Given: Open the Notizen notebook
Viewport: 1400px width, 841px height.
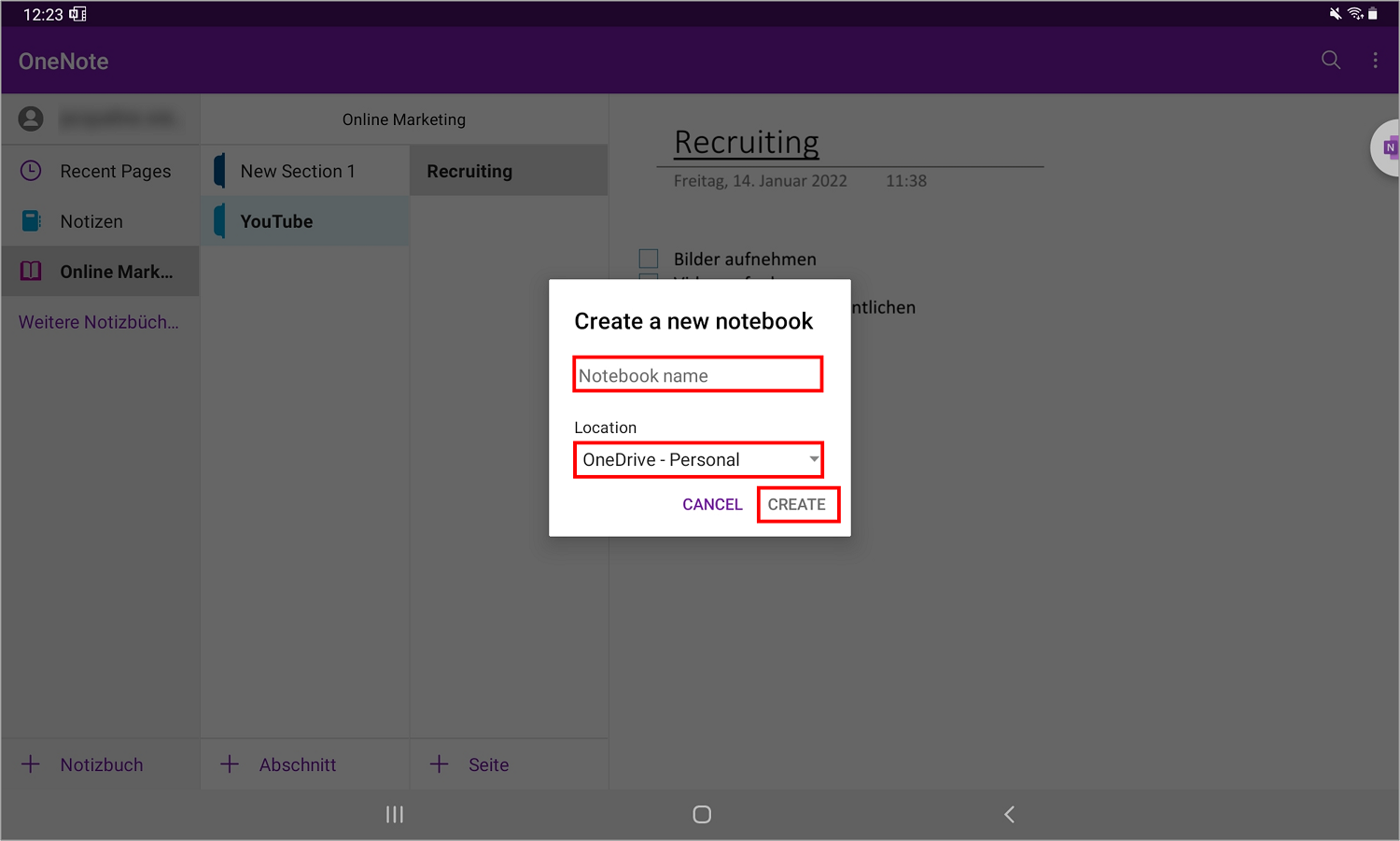Looking at the screenshot, I should pos(101,221).
